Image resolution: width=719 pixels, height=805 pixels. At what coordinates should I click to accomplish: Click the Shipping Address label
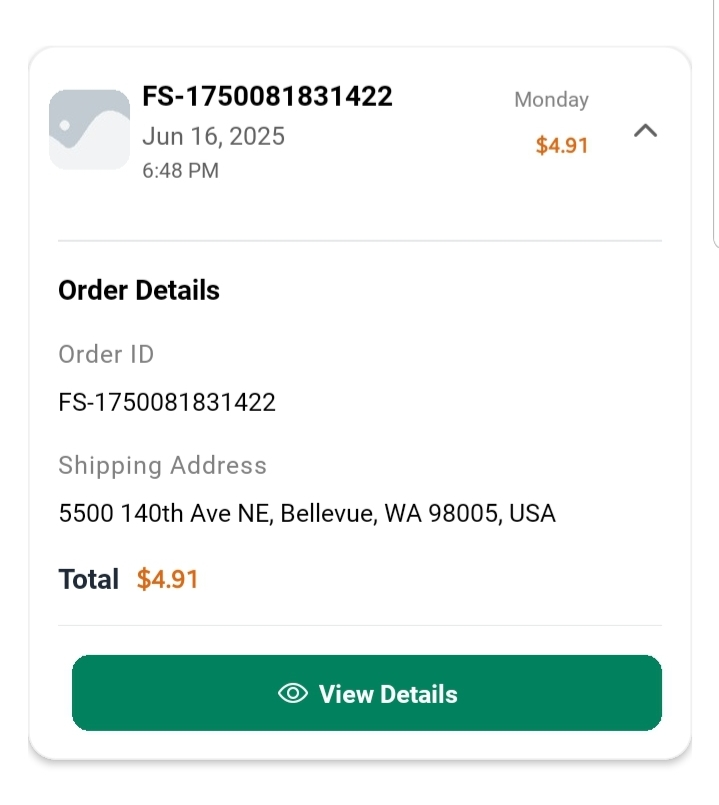162,466
